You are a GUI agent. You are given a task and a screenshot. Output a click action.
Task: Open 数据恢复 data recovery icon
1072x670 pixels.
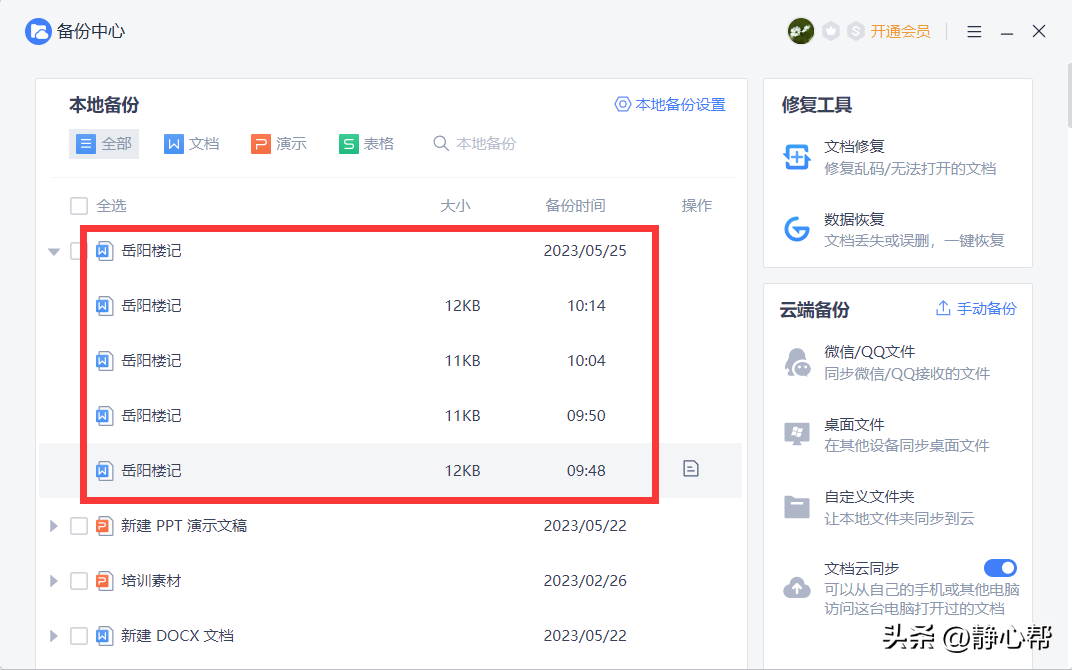click(796, 230)
